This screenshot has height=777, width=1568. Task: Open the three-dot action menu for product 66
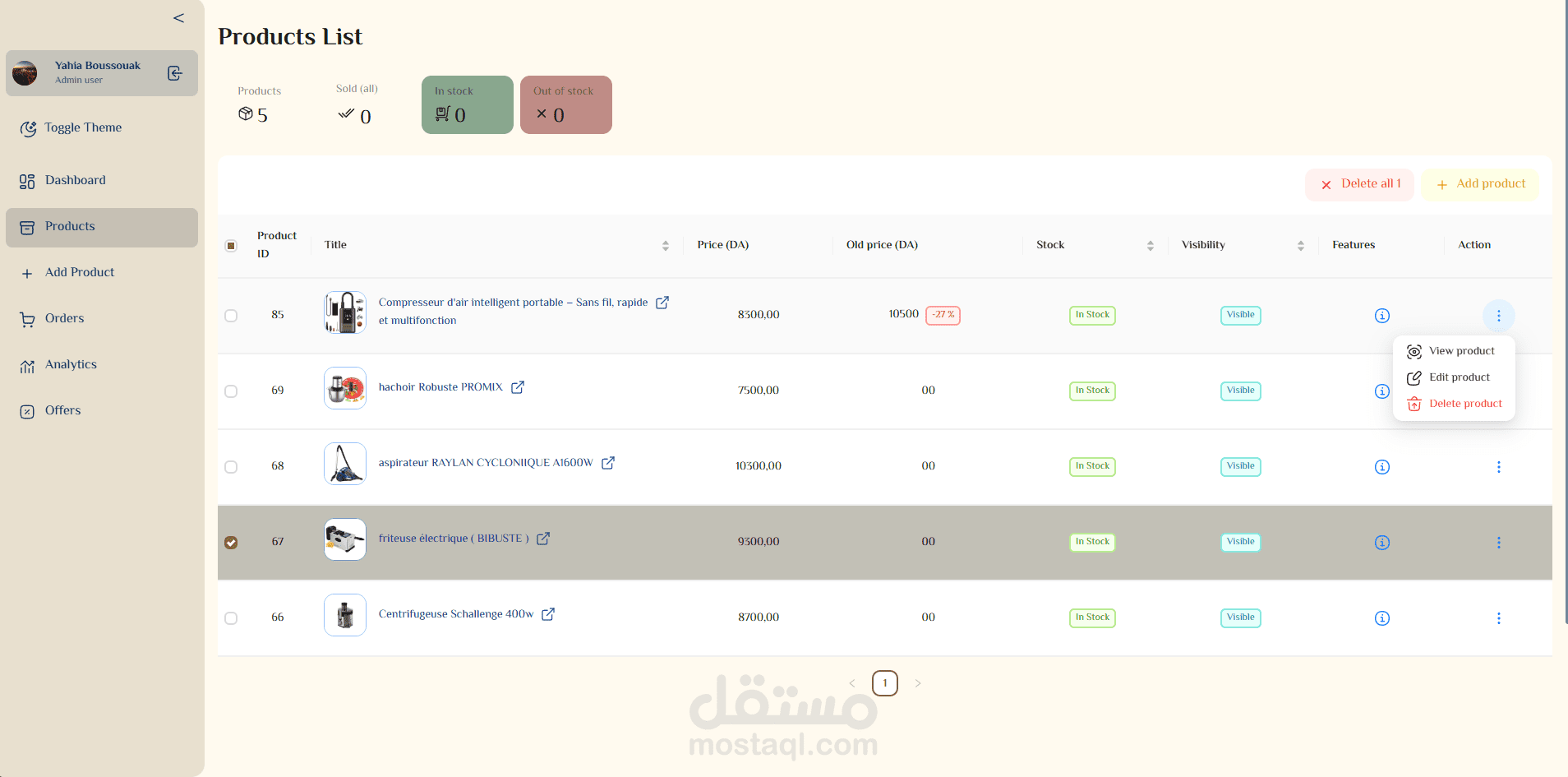coord(1499,618)
